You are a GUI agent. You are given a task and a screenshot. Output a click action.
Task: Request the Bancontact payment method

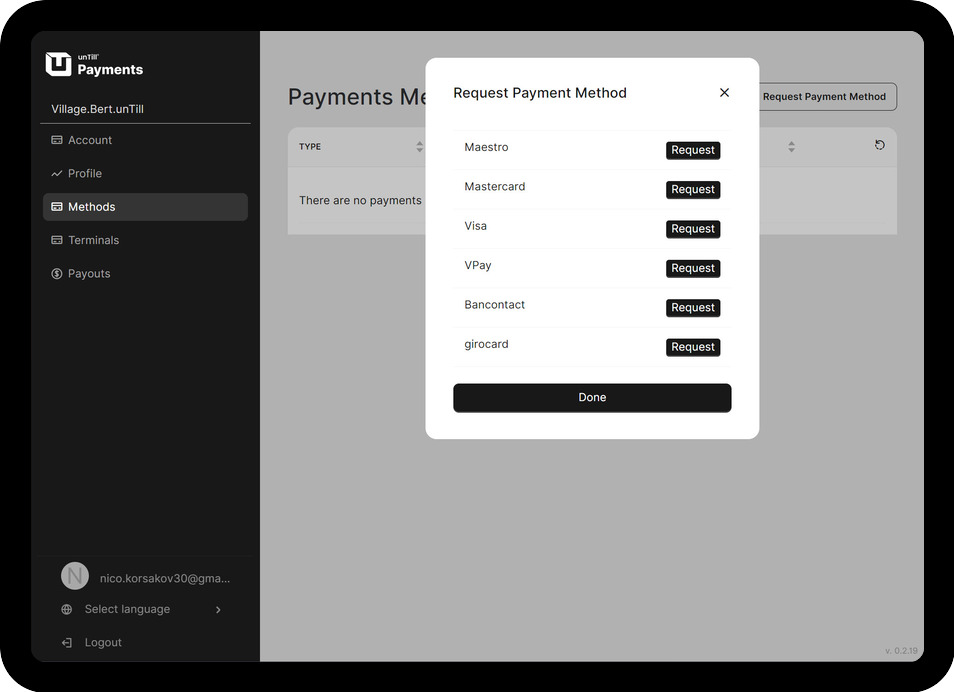click(693, 308)
